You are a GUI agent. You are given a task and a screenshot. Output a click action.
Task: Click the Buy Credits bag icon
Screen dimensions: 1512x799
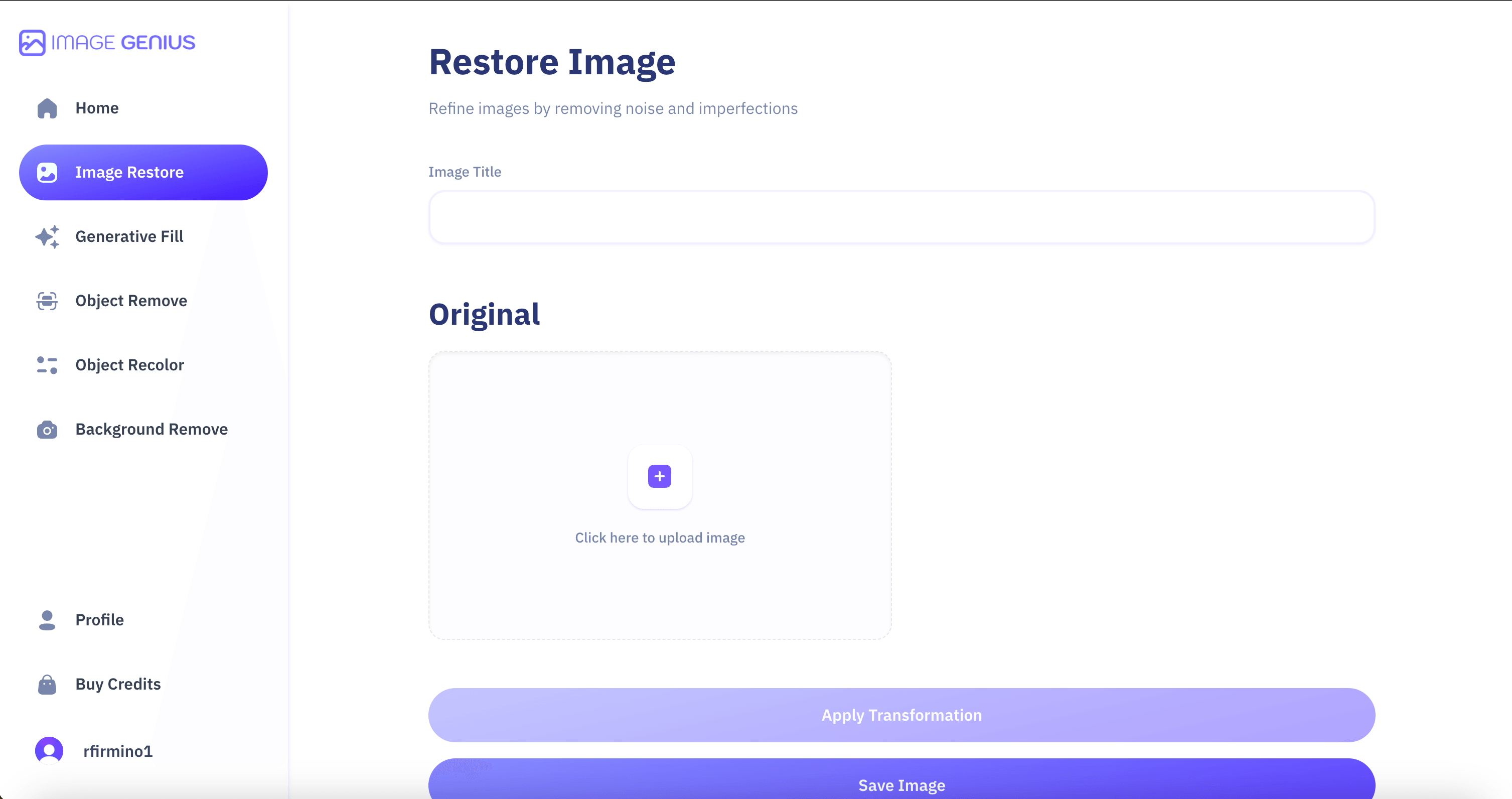click(x=47, y=685)
